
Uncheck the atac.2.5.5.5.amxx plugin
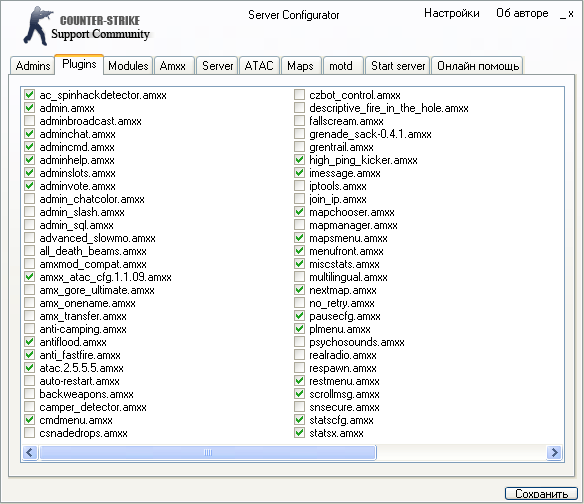click(x=29, y=368)
